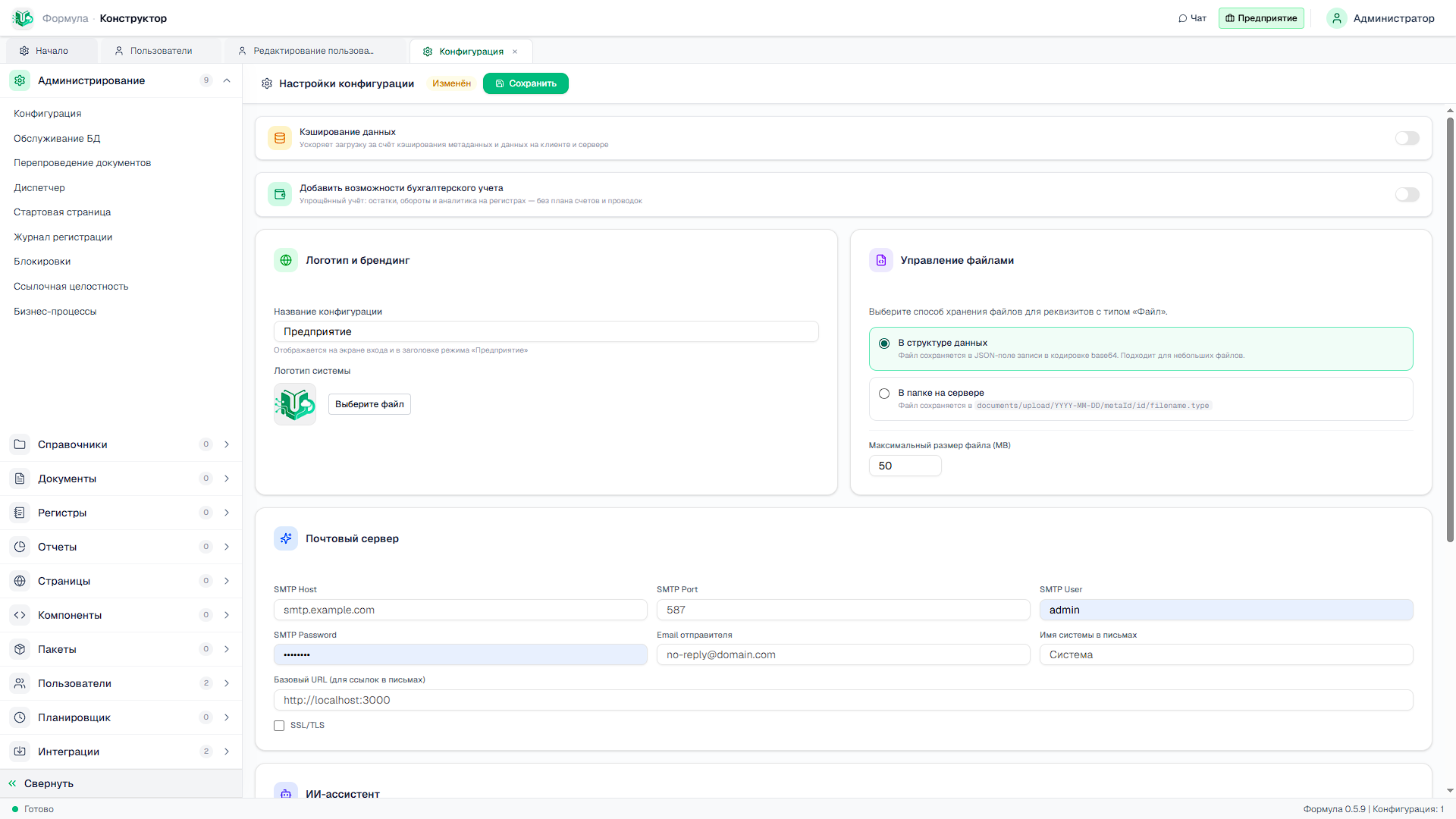Click the Регистры ledger icon
The width and height of the screenshot is (1456, 819).
(x=20, y=513)
